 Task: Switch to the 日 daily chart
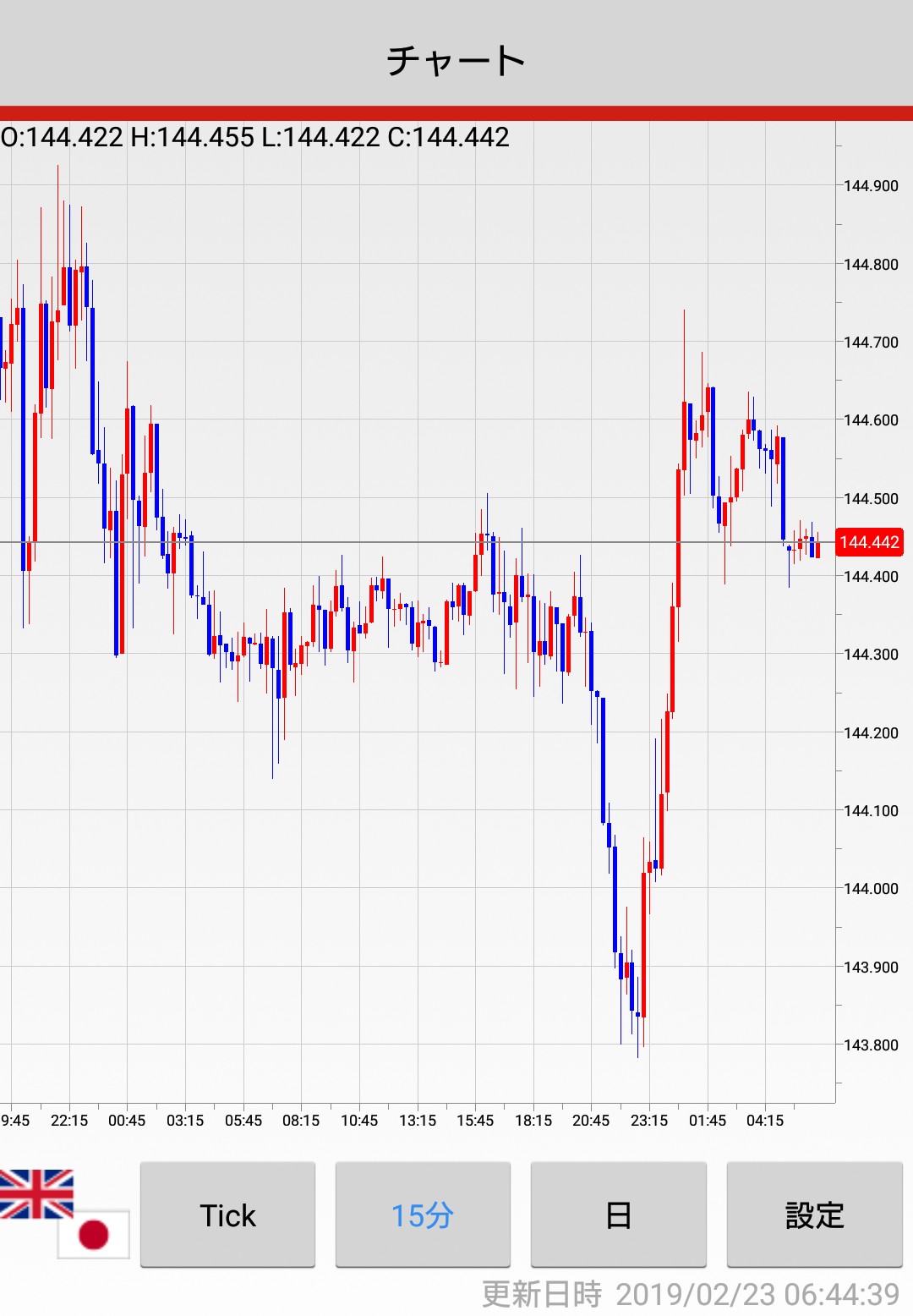tap(618, 1215)
